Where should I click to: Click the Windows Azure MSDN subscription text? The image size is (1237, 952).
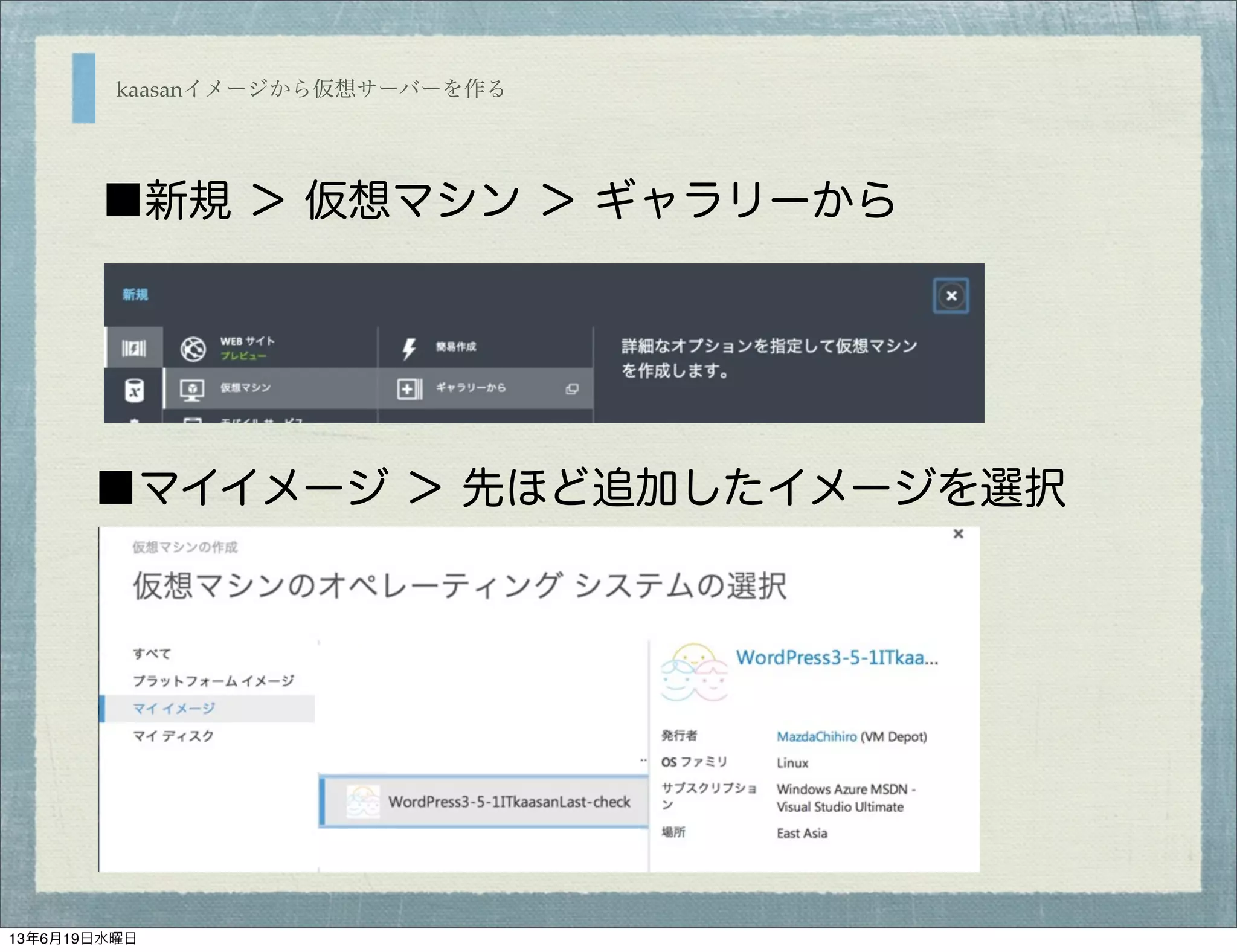(x=846, y=798)
